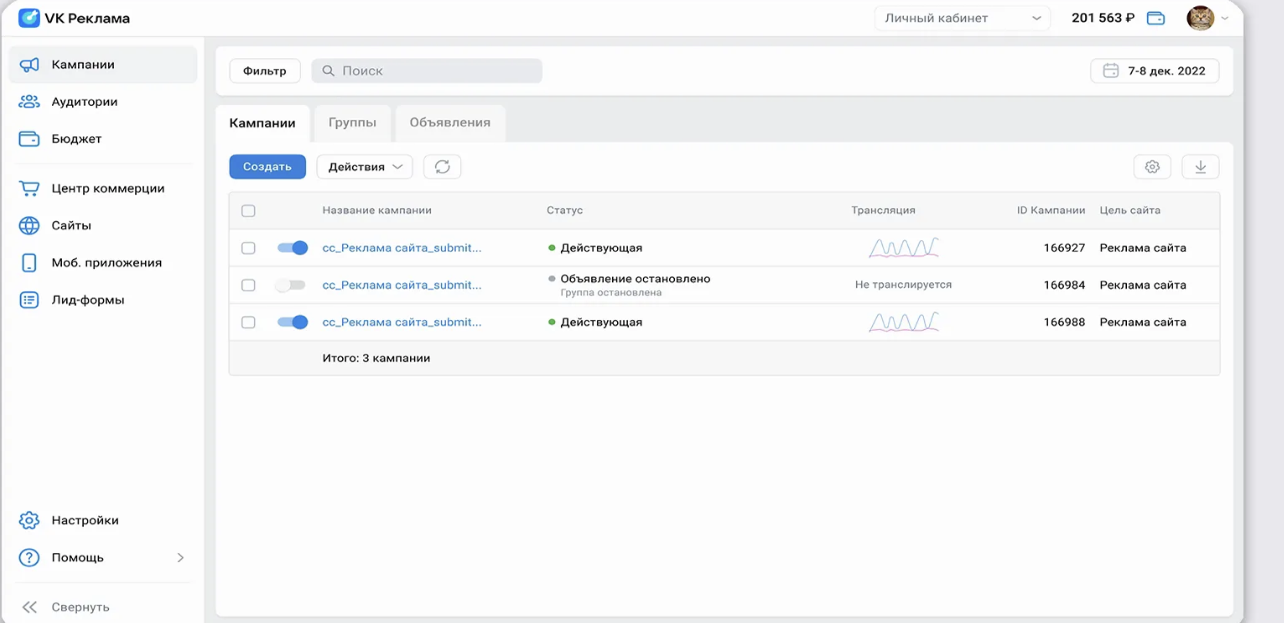The image size is (1284, 623).
Task: Click the campaign ID 166984
Action: (x=1064, y=285)
